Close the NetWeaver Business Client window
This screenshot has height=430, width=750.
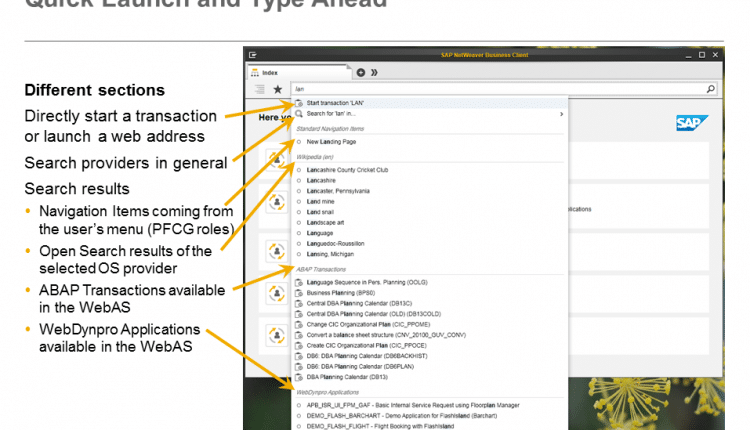coord(715,55)
